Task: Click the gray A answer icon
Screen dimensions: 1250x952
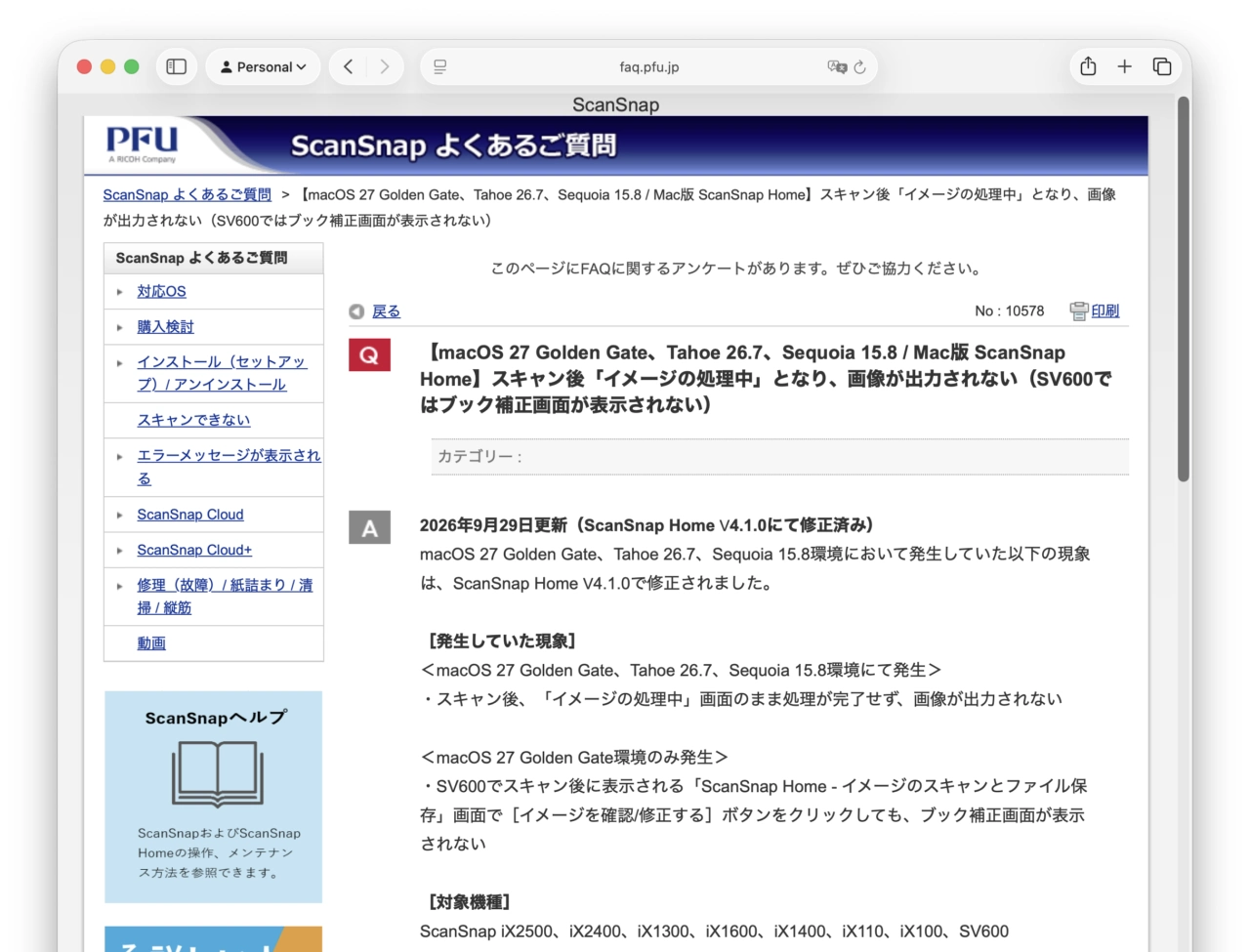Action: (x=369, y=527)
